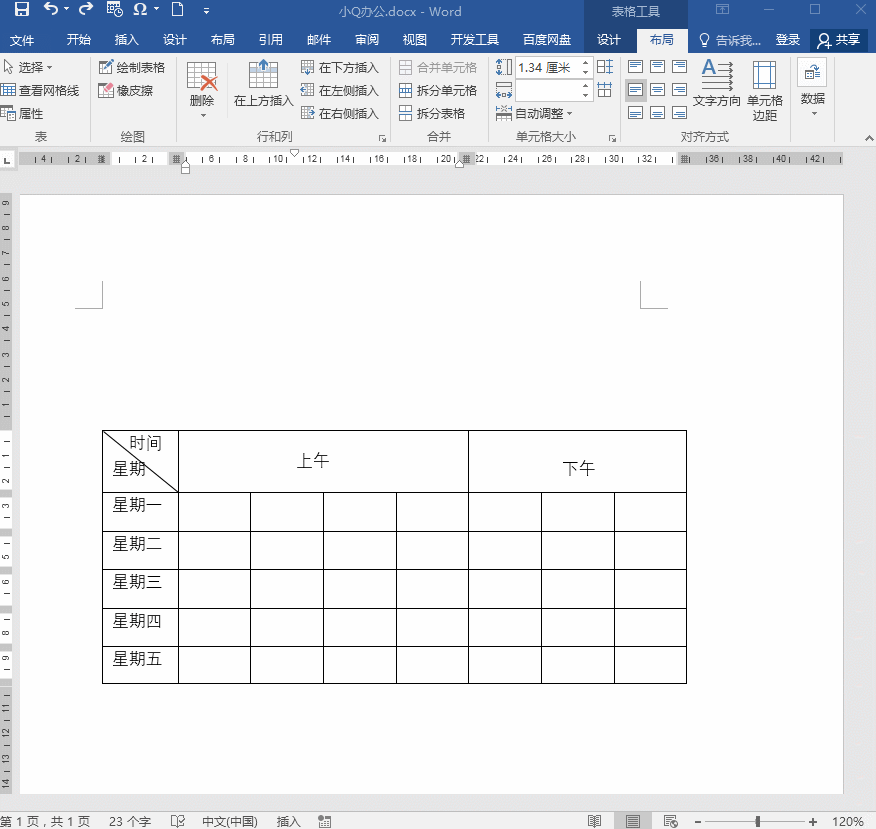The width and height of the screenshot is (876, 829).
Task: Click the Omega symbol icon
Action: [140, 9]
